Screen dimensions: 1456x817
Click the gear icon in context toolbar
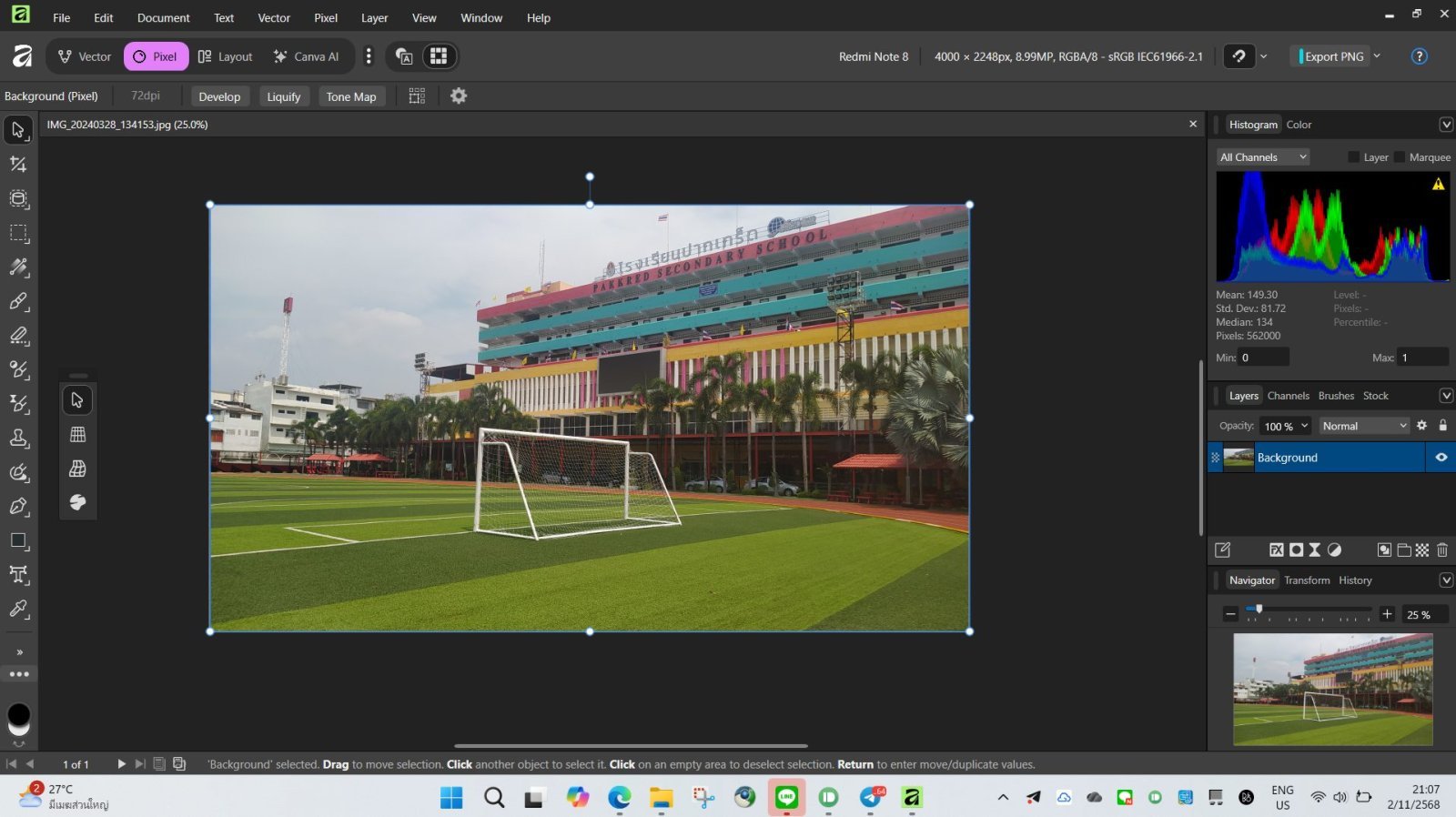click(x=459, y=96)
